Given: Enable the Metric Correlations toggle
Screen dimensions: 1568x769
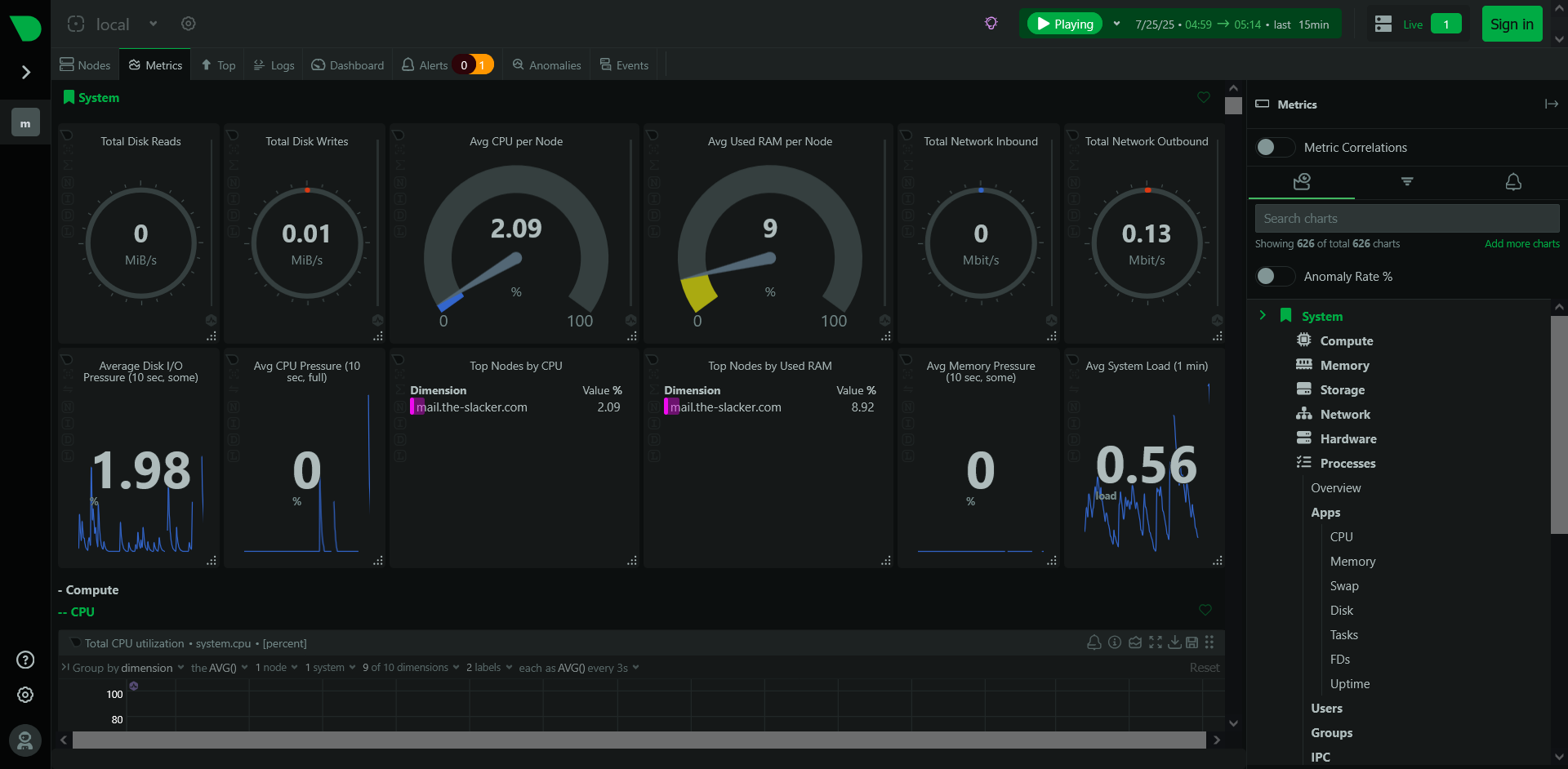Looking at the screenshot, I should pyautogui.click(x=1274, y=147).
